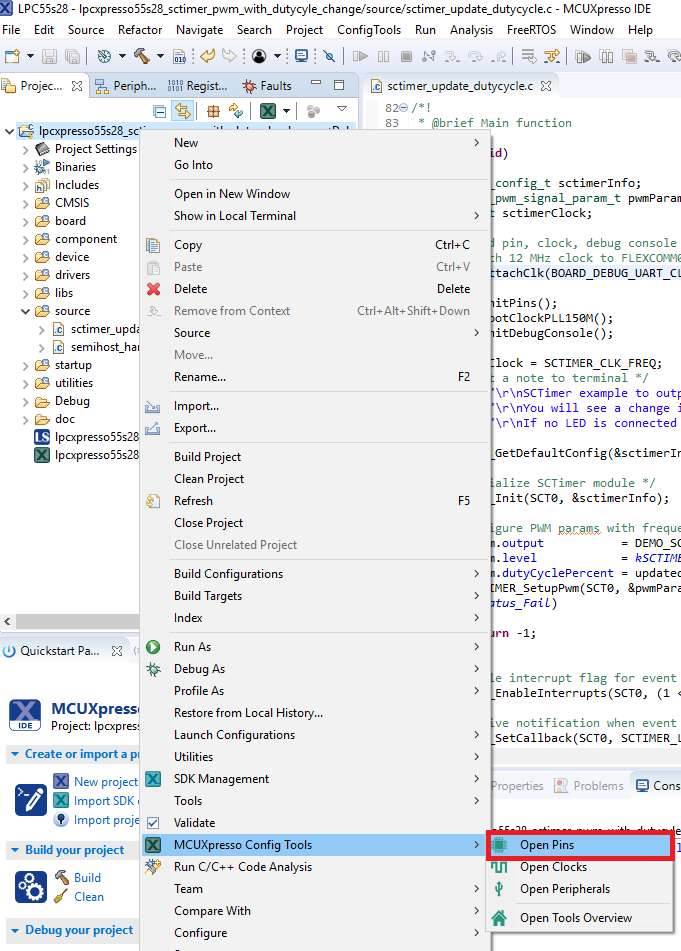
Task: Select the CMSIS folder in project tree
Action: point(72,203)
